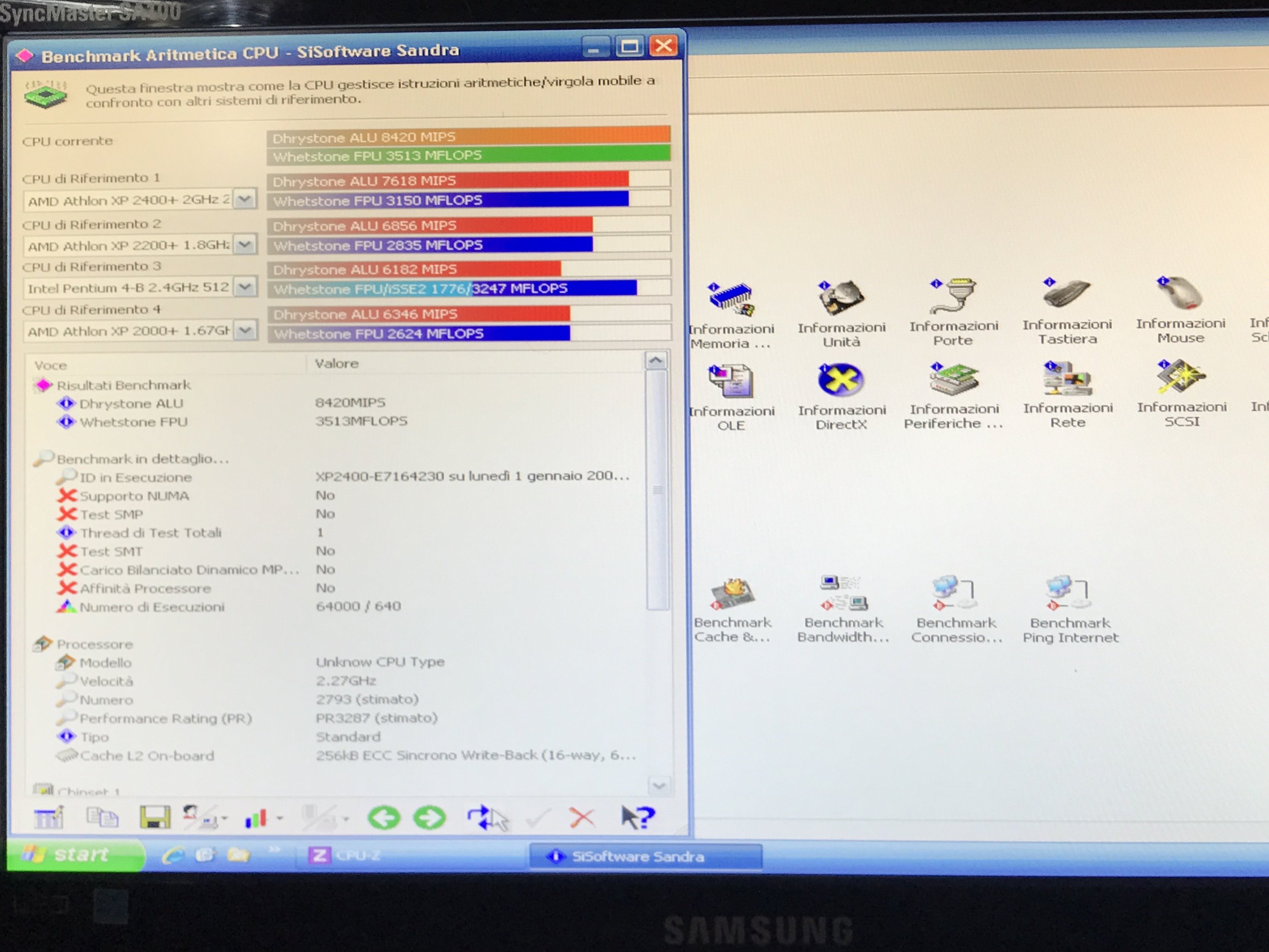Viewport: 1269px width, 952px height.
Task: Open CPU di Riferimento 1 dropdown
Action: [245, 199]
